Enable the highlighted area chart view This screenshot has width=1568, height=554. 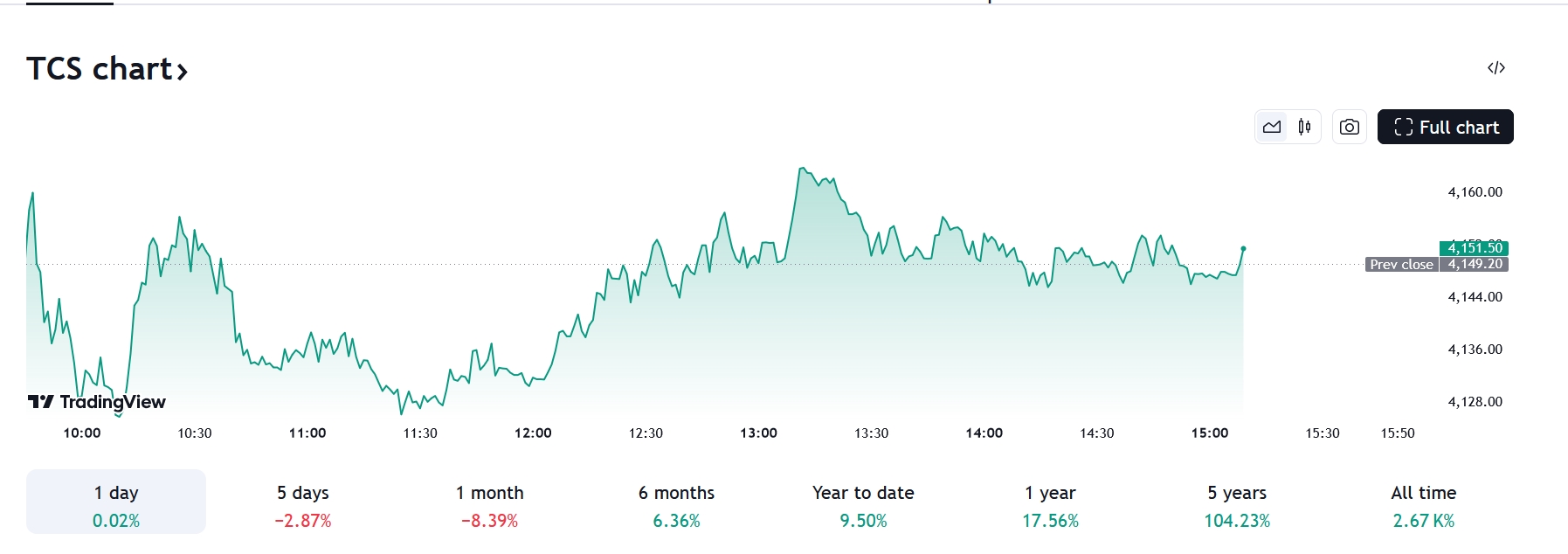[x=1271, y=126]
